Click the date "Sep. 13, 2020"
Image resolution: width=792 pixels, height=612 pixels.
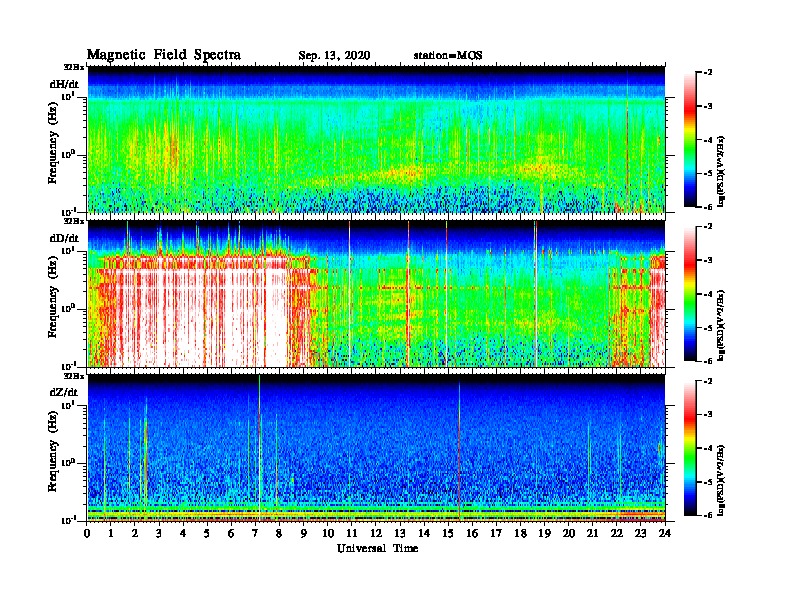pos(334,56)
